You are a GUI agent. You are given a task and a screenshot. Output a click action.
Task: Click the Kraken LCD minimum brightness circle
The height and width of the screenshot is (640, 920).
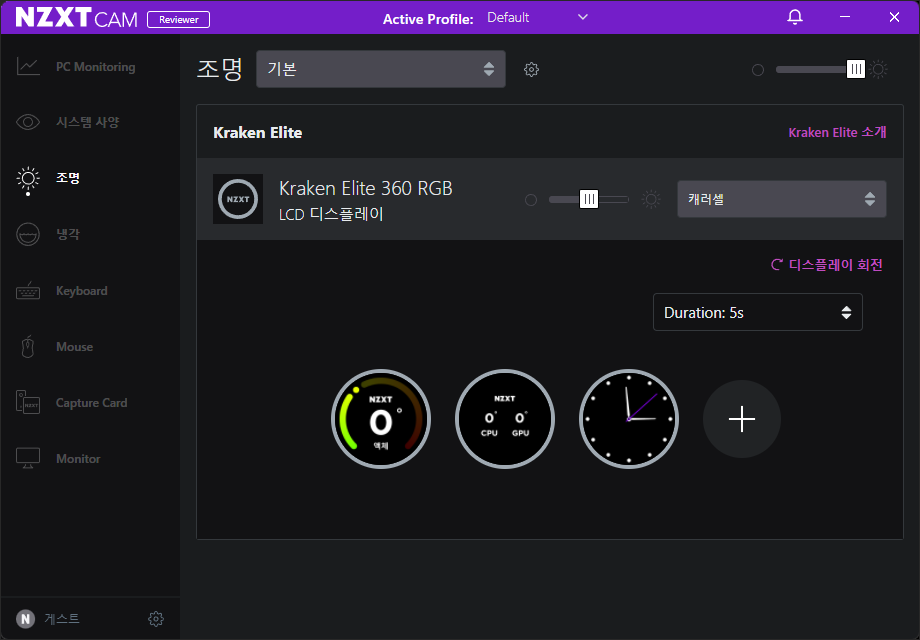click(x=530, y=199)
